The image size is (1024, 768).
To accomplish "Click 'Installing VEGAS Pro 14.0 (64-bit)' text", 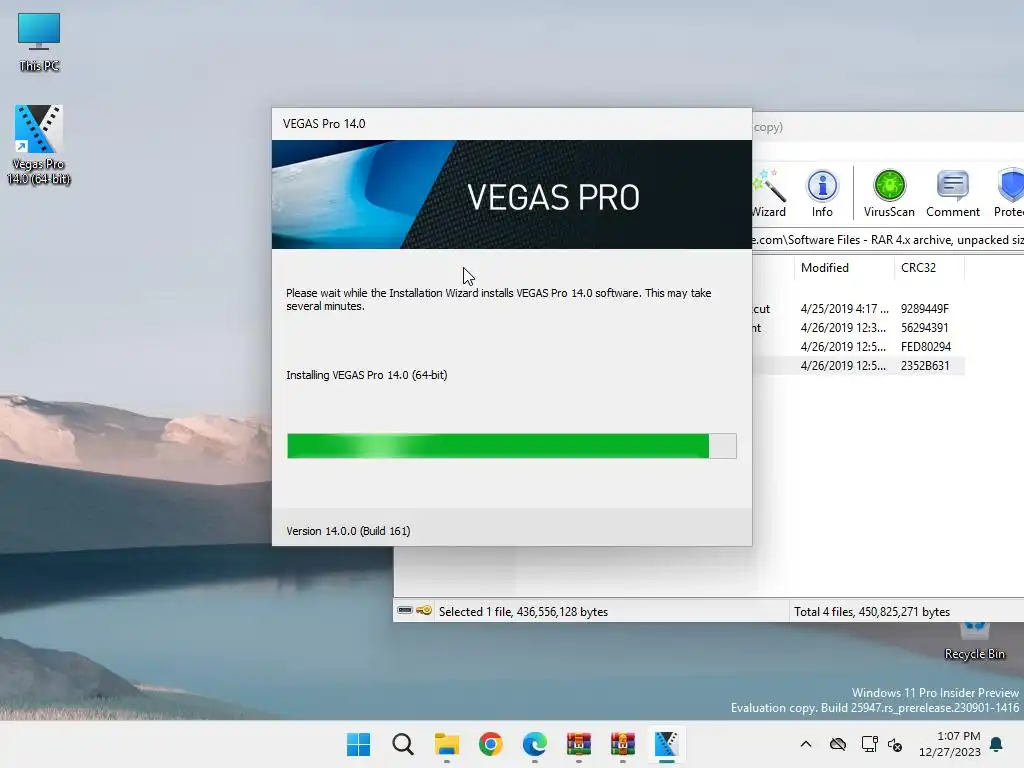I will (x=366, y=376).
